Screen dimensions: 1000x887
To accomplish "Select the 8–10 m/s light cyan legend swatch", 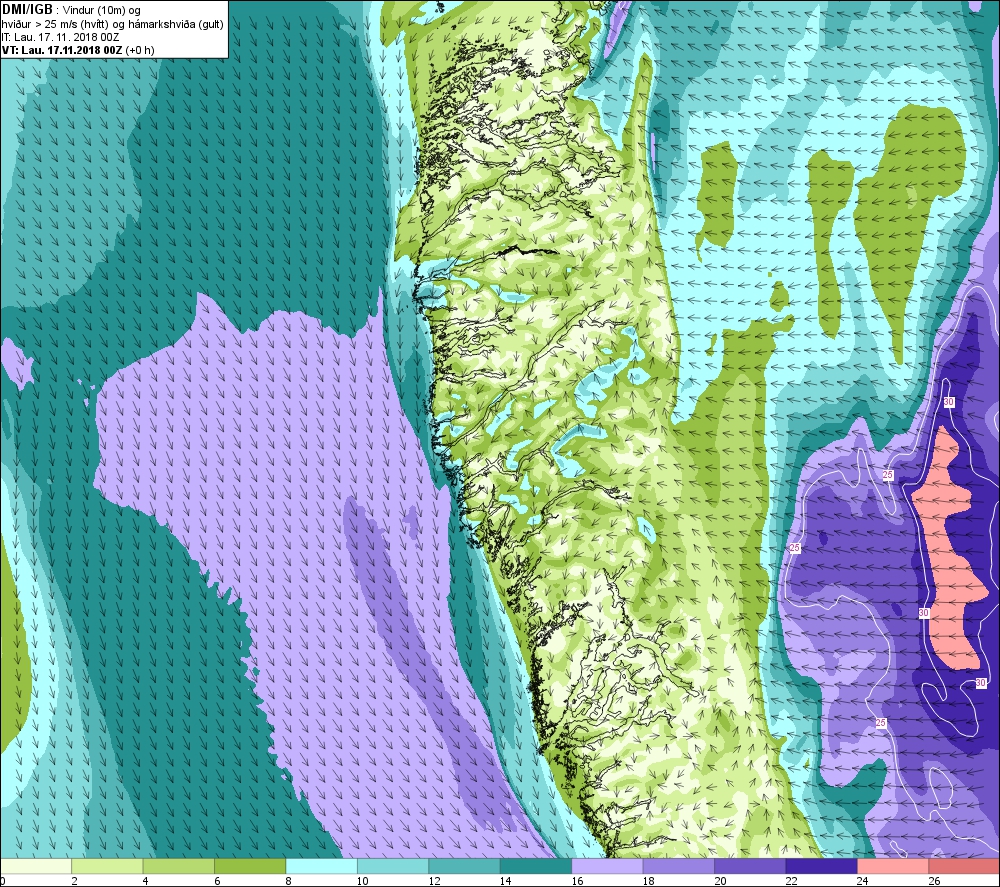I will (321, 866).
